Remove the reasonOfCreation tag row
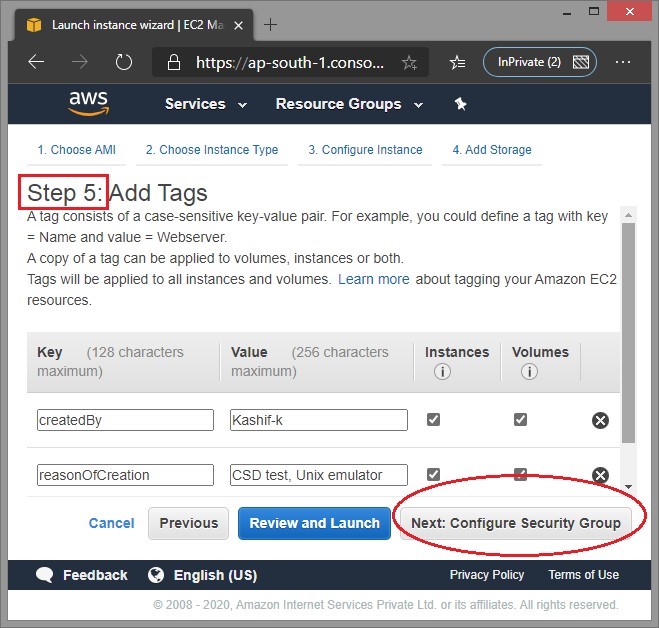 coord(600,475)
